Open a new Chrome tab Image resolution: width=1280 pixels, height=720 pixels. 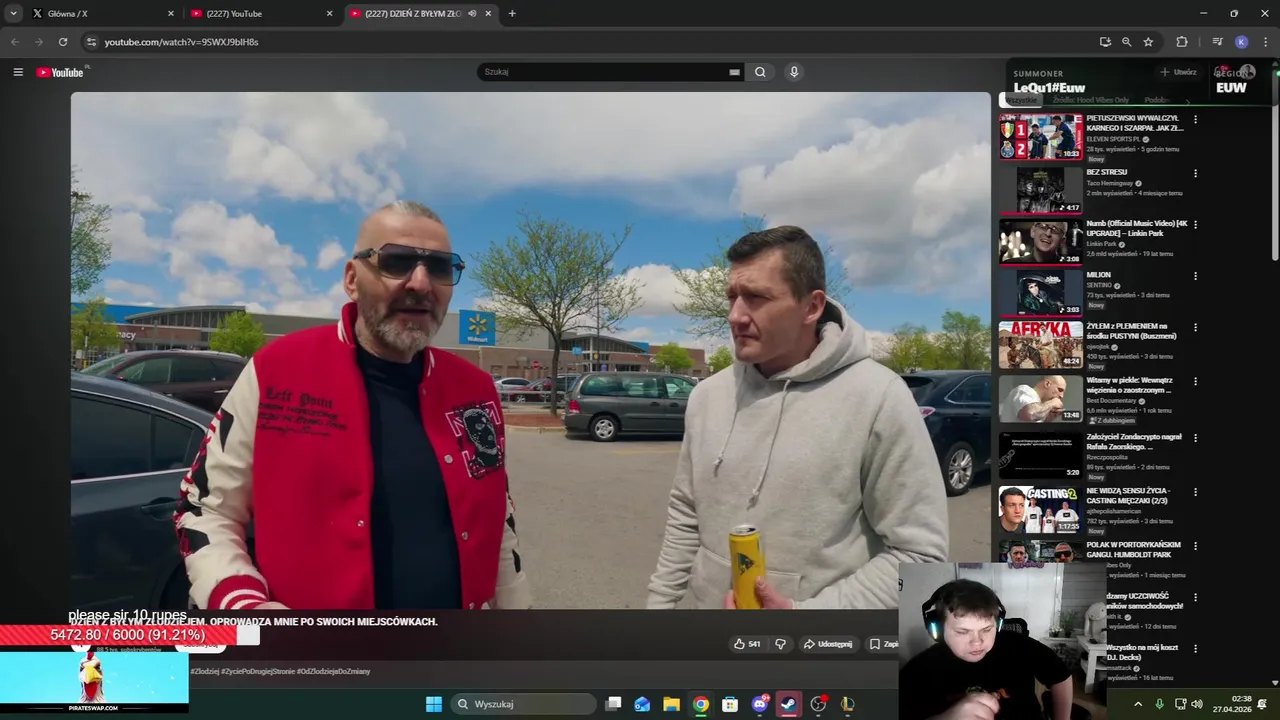tap(512, 13)
